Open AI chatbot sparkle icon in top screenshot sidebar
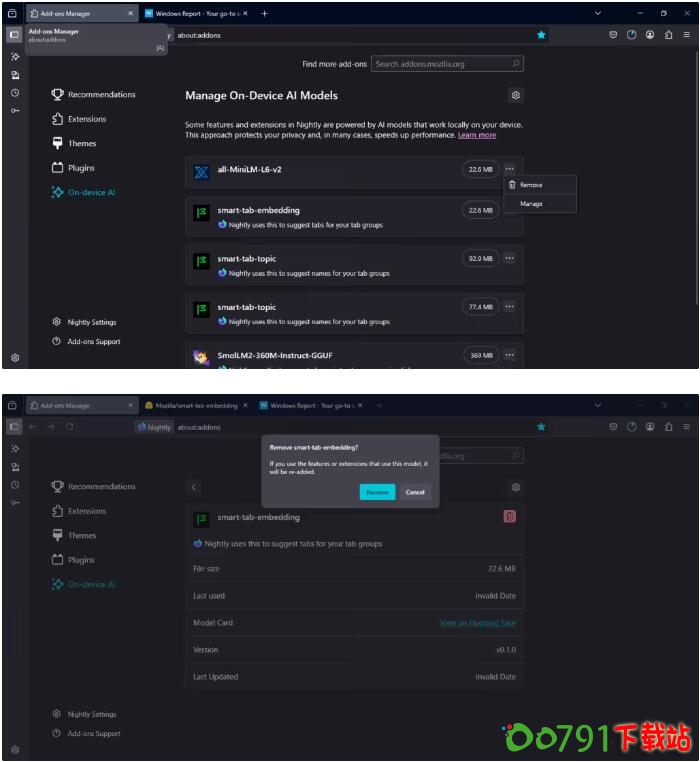 point(15,56)
